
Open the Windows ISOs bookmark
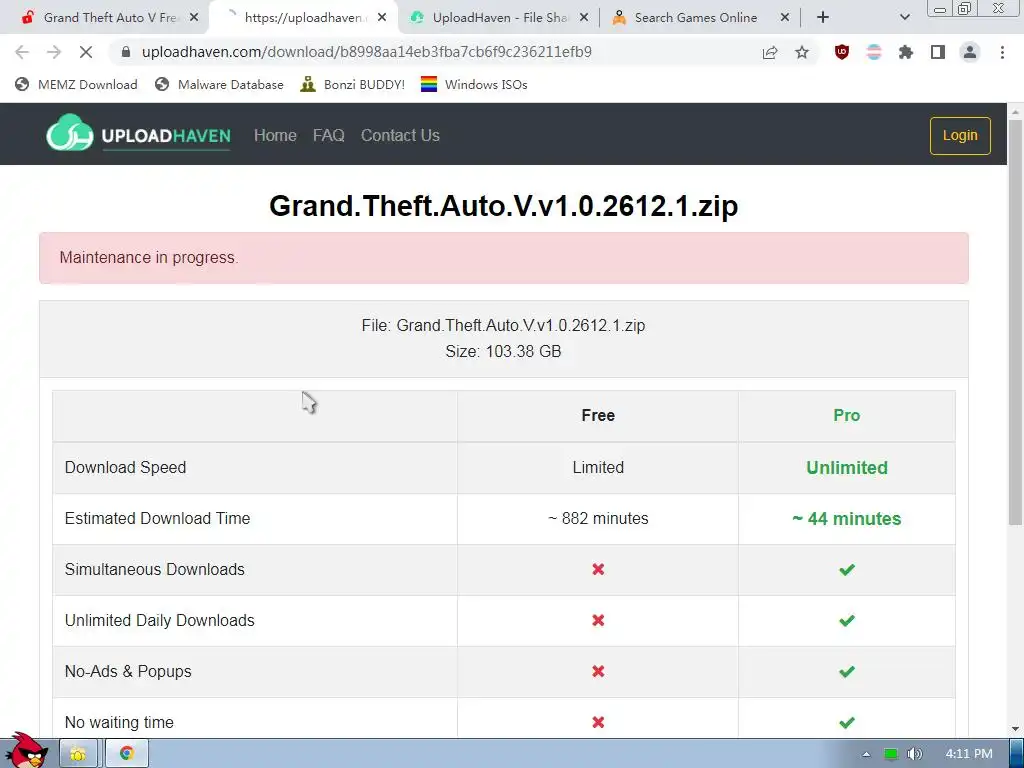[x=474, y=84]
